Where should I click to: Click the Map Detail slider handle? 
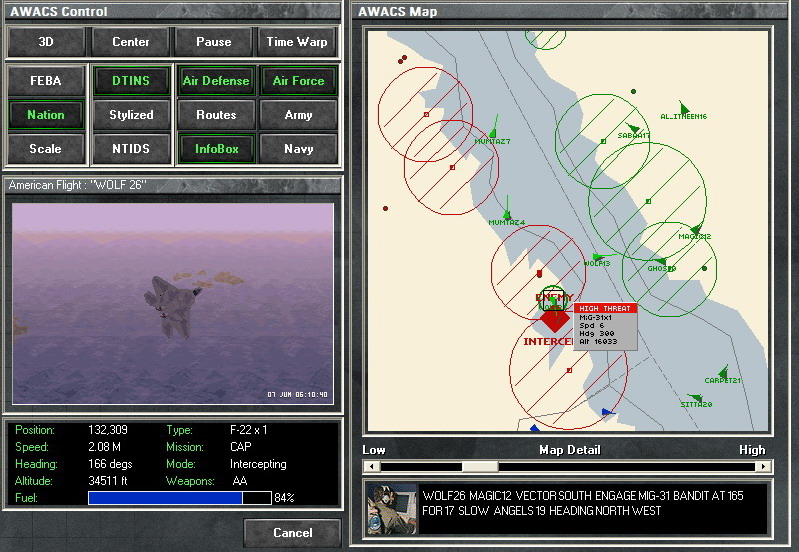coord(480,466)
